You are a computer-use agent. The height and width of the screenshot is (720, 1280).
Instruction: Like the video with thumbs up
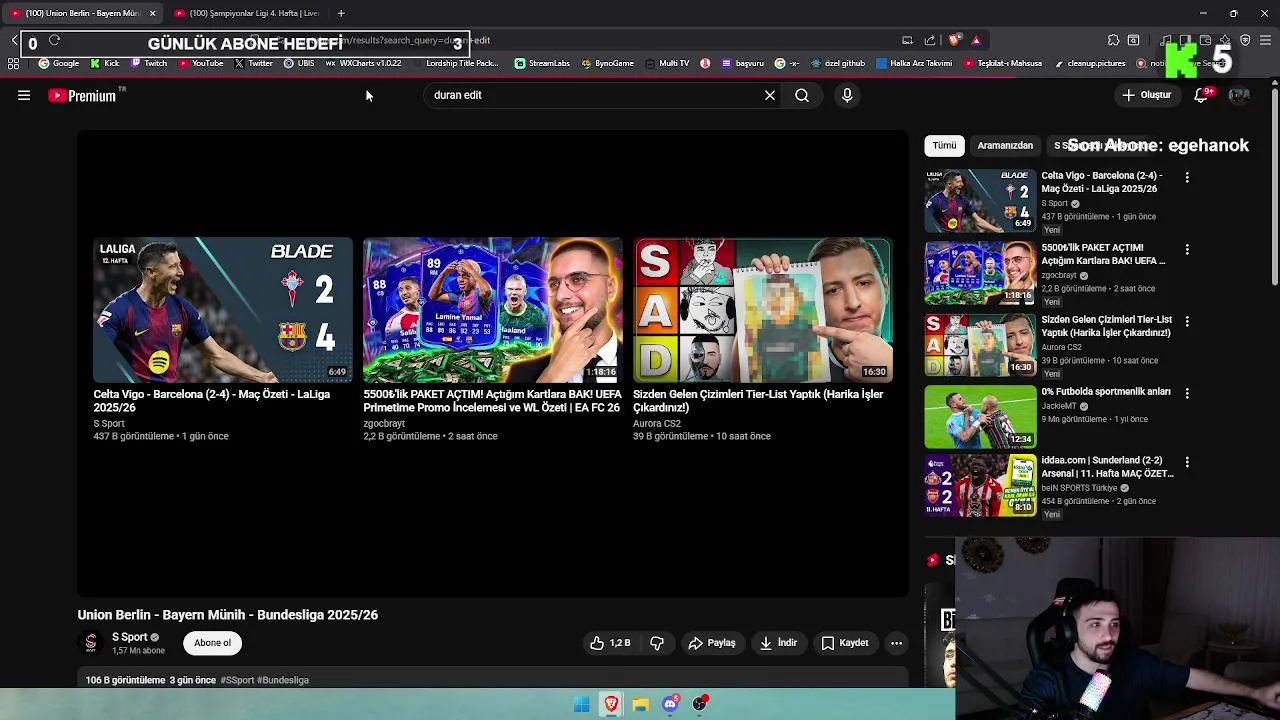[x=610, y=643]
